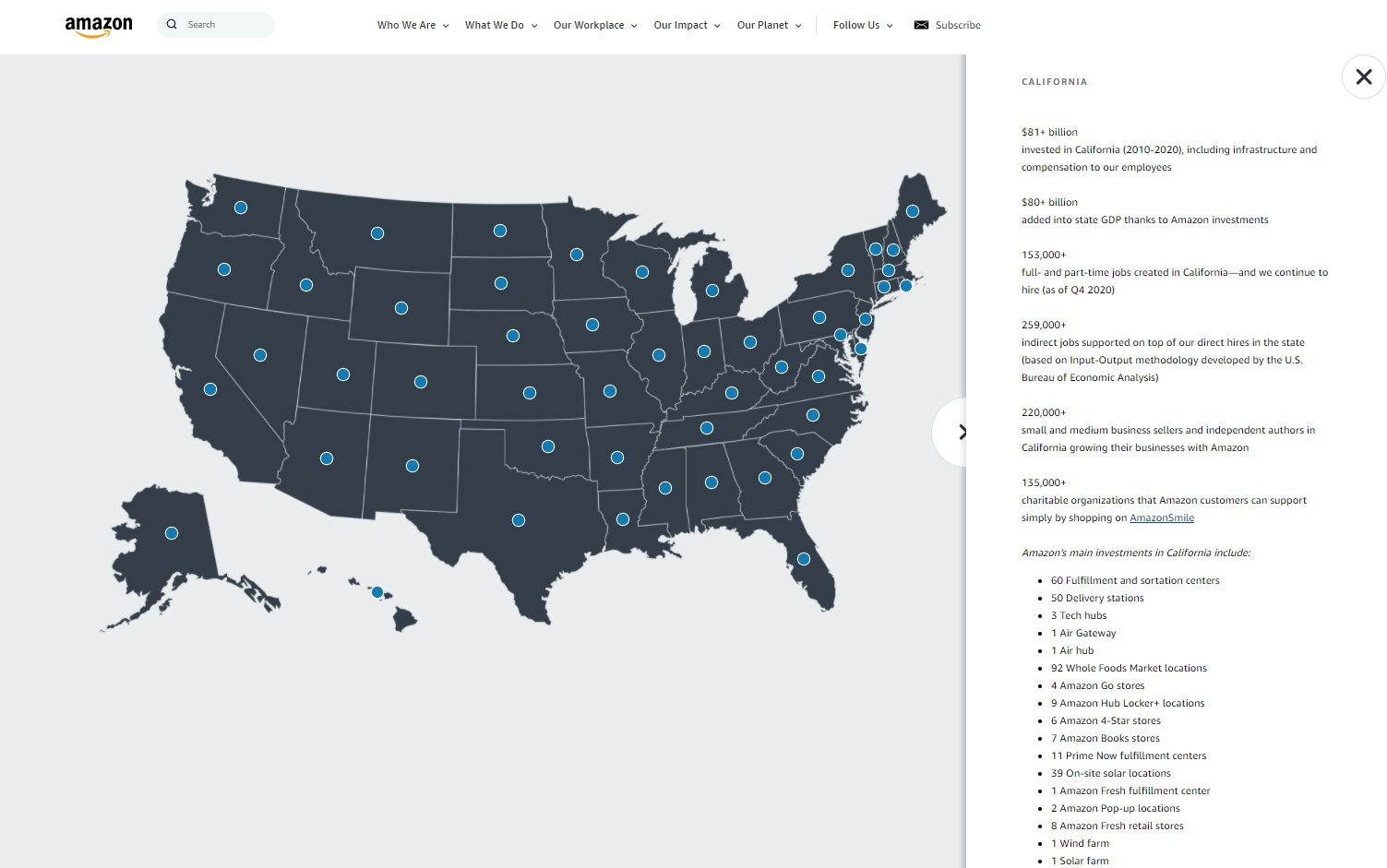This screenshot has height=868, width=1387.
Task: Click '60 Fulfillment and sortation centers' item
Action: pyautogui.click(x=1135, y=580)
